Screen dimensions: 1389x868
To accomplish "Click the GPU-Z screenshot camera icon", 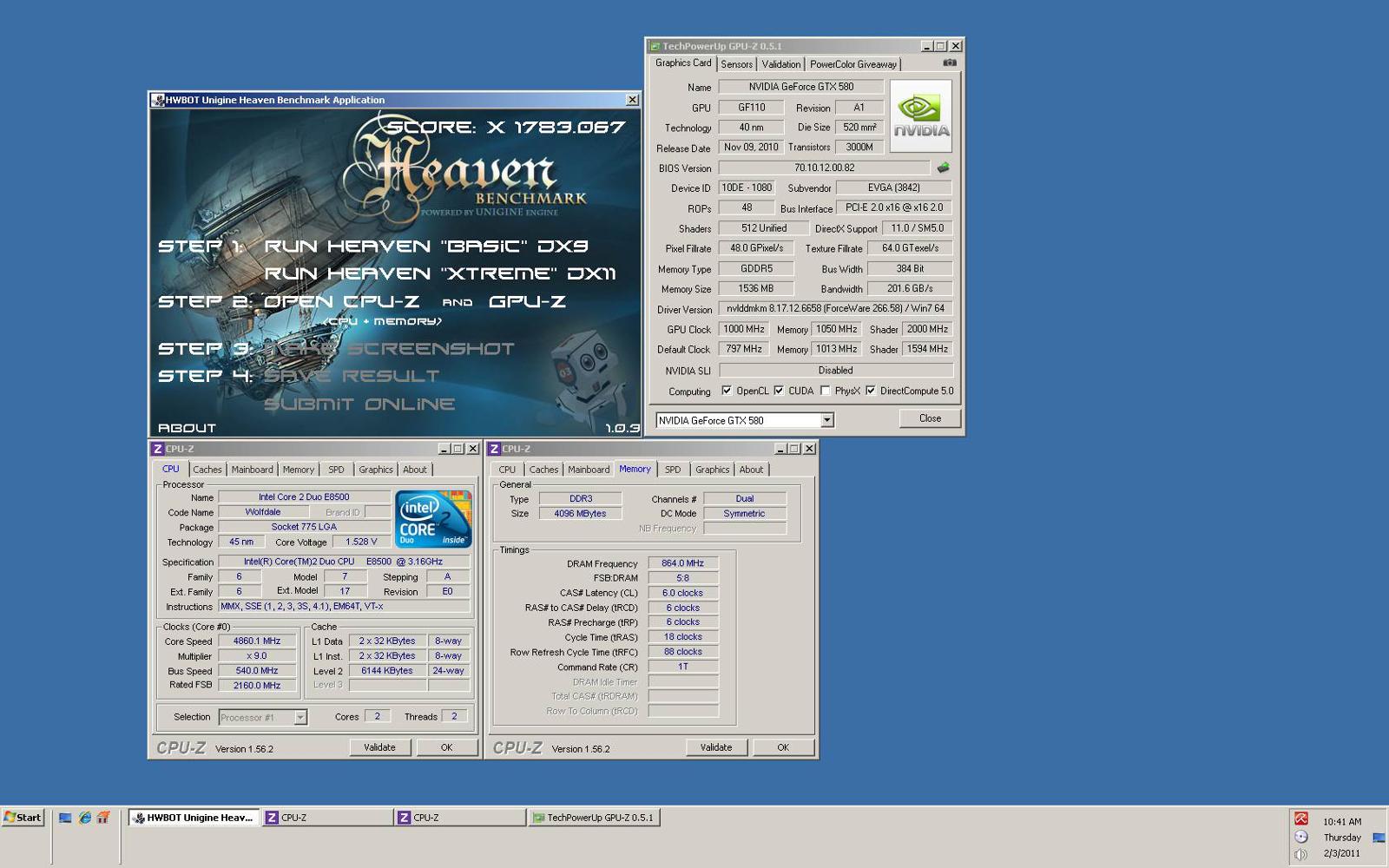I will coord(950,62).
